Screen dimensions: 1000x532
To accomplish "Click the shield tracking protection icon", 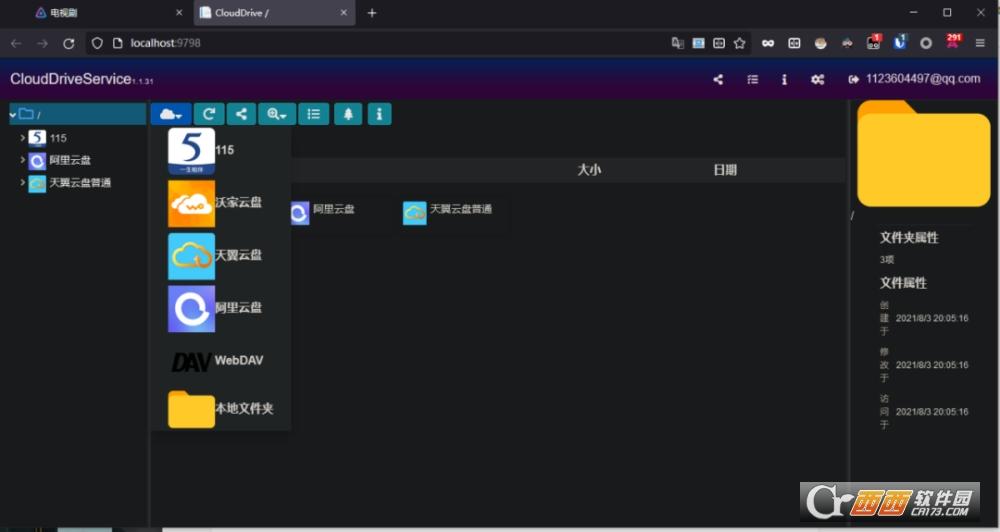I will [97, 43].
